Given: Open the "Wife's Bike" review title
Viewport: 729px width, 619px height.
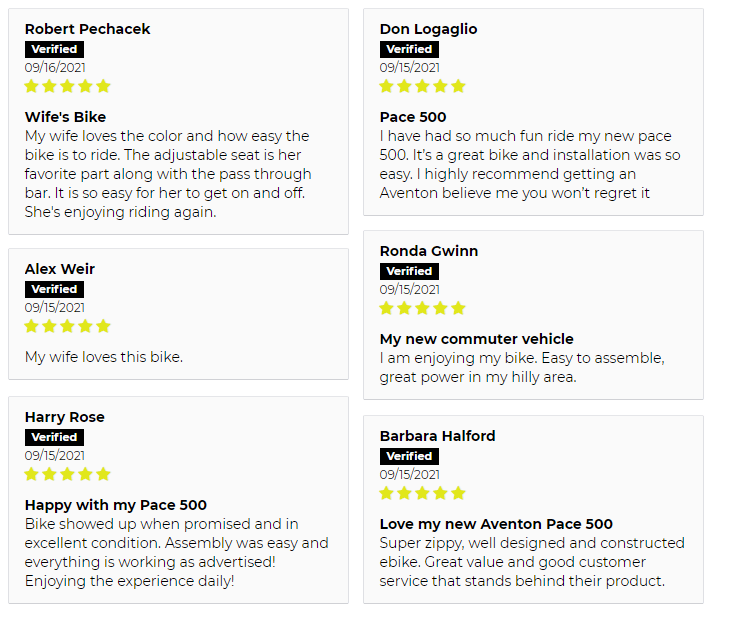Looking at the screenshot, I should (x=66, y=117).
